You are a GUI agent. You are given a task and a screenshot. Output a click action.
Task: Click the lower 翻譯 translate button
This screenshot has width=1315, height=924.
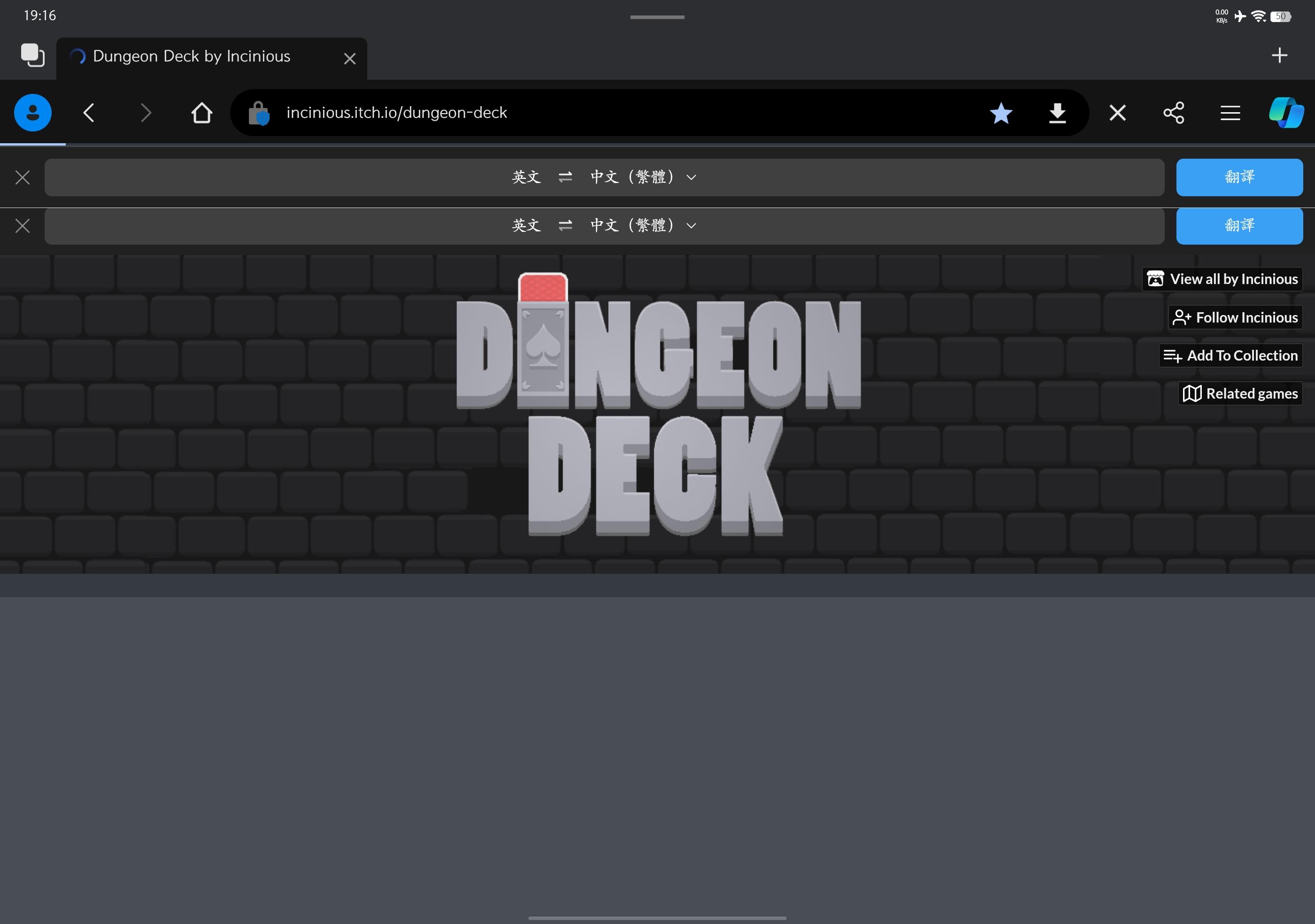(x=1239, y=226)
